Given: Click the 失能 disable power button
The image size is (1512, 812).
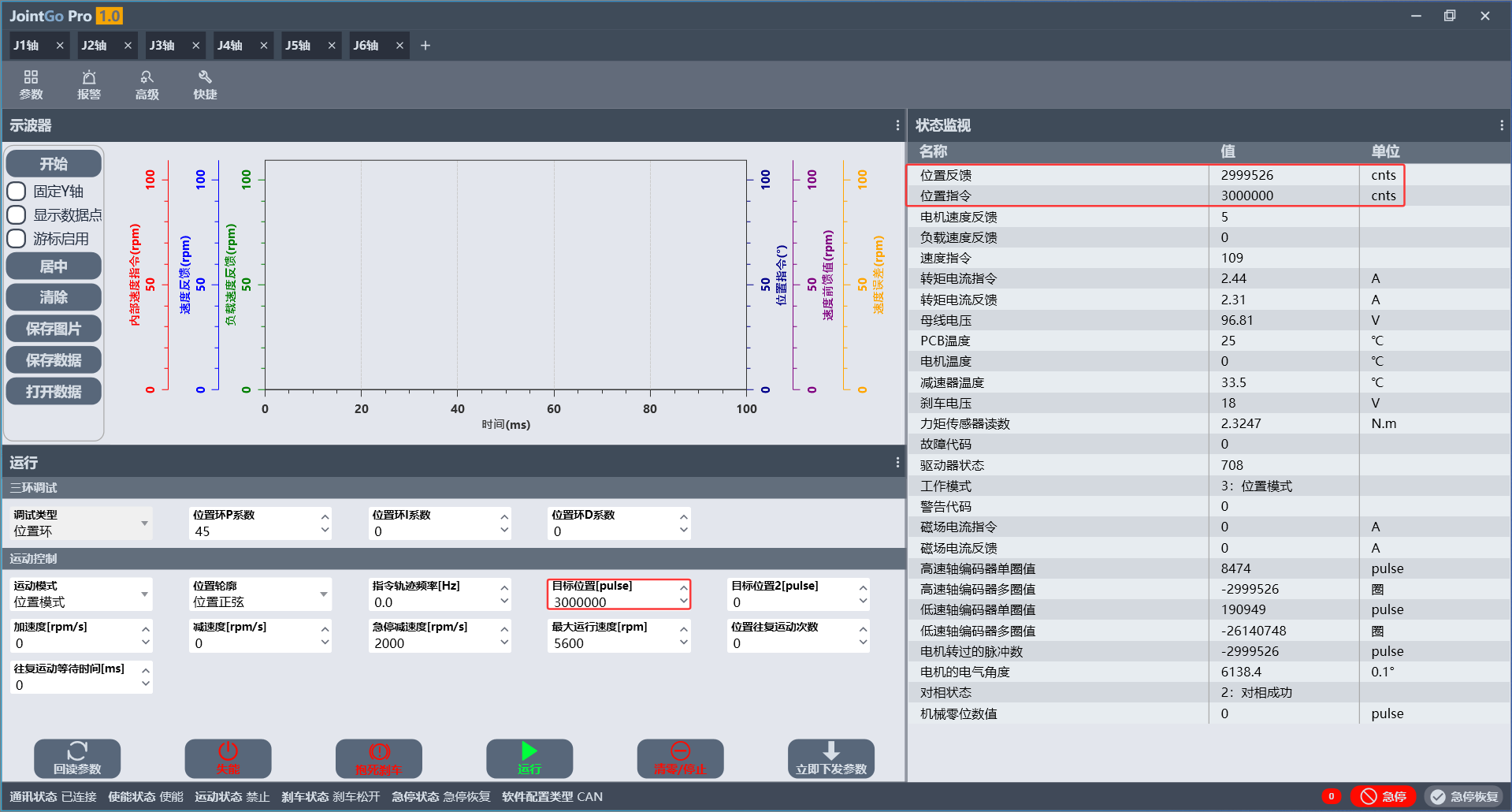Looking at the screenshot, I should click(x=228, y=758).
